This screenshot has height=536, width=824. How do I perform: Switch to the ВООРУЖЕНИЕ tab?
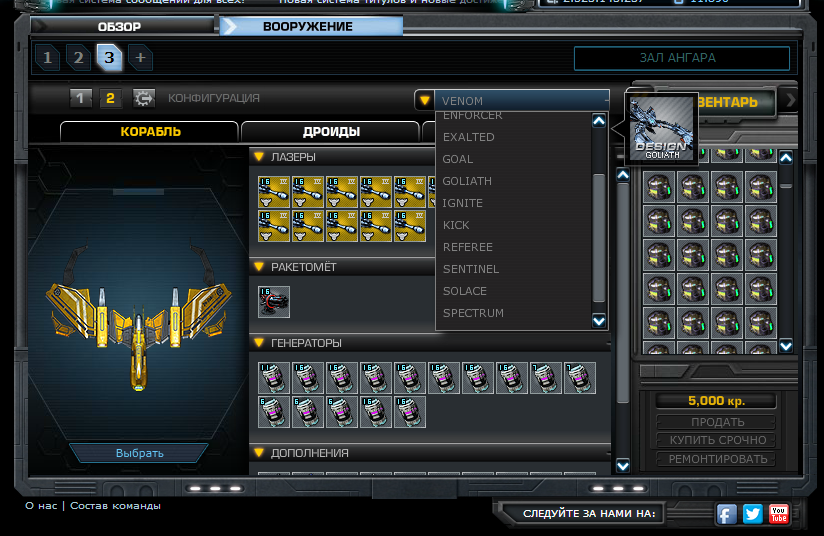[311, 26]
